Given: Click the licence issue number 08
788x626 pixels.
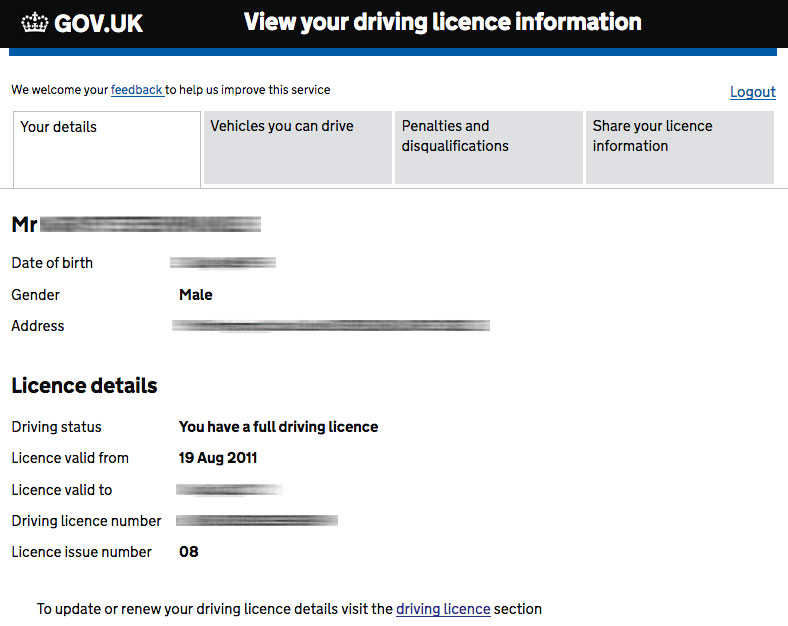Looking at the screenshot, I should coord(188,552).
